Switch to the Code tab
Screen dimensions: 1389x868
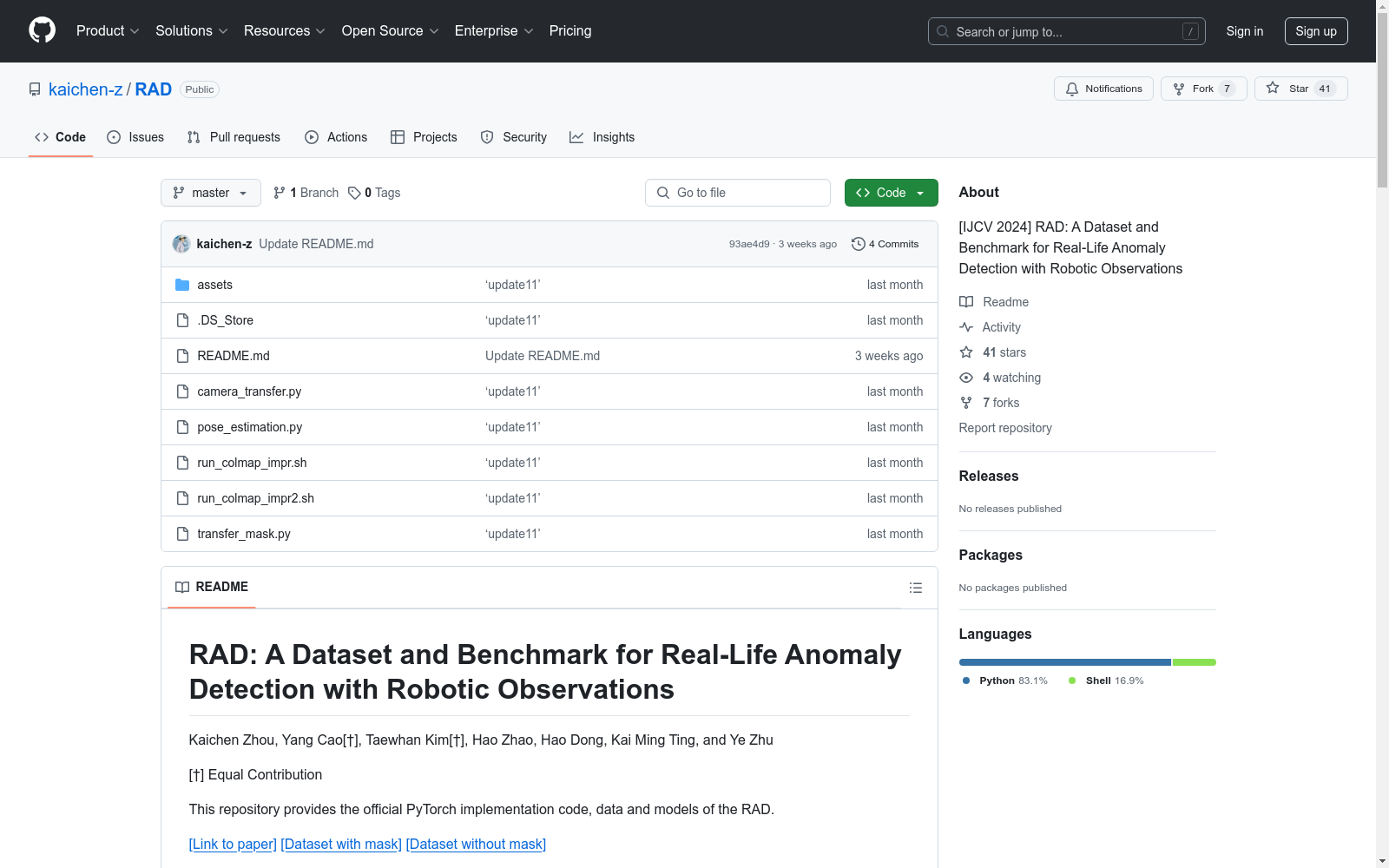click(x=61, y=137)
